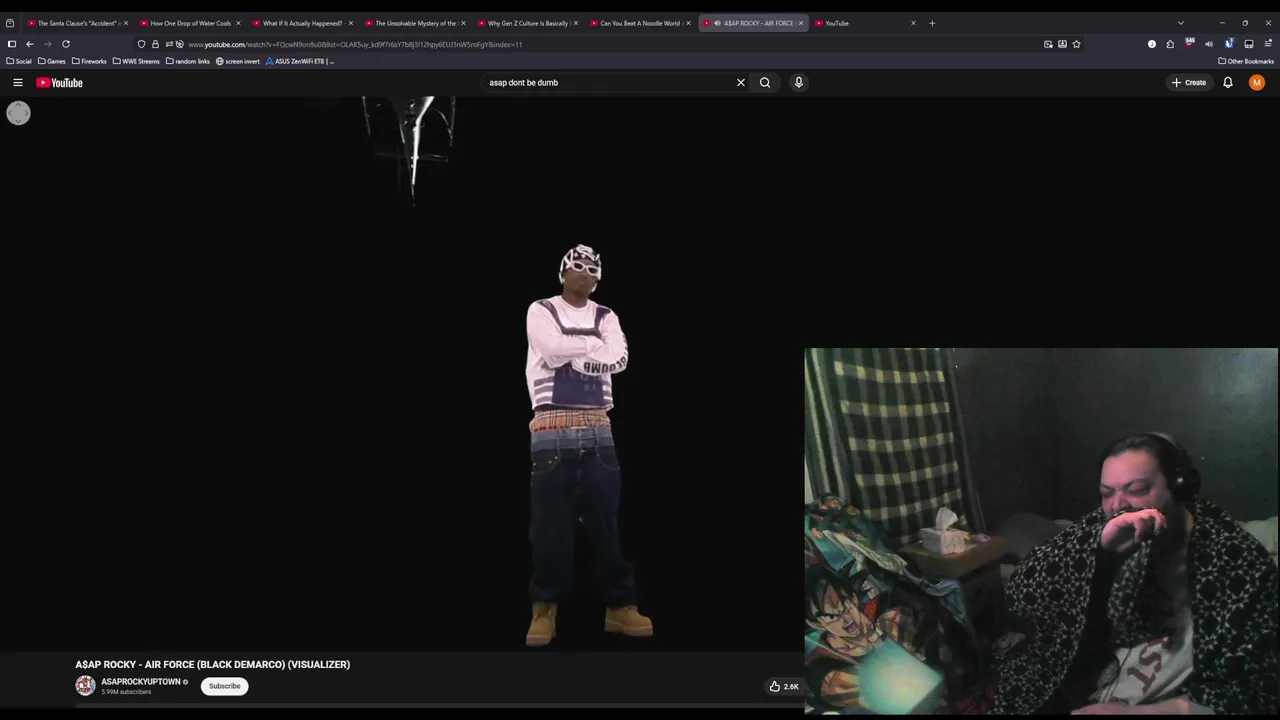This screenshot has width=1280, height=720.
Task: Open picture-in-picture from the address bar
Action: [1048, 44]
